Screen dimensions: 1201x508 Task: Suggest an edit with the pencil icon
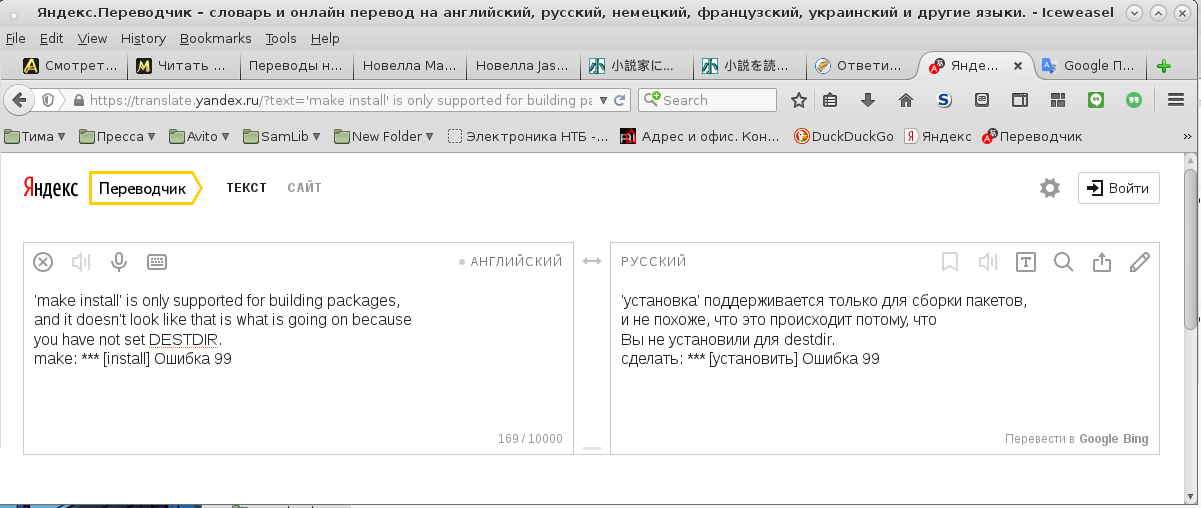click(x=1139, y=262)
